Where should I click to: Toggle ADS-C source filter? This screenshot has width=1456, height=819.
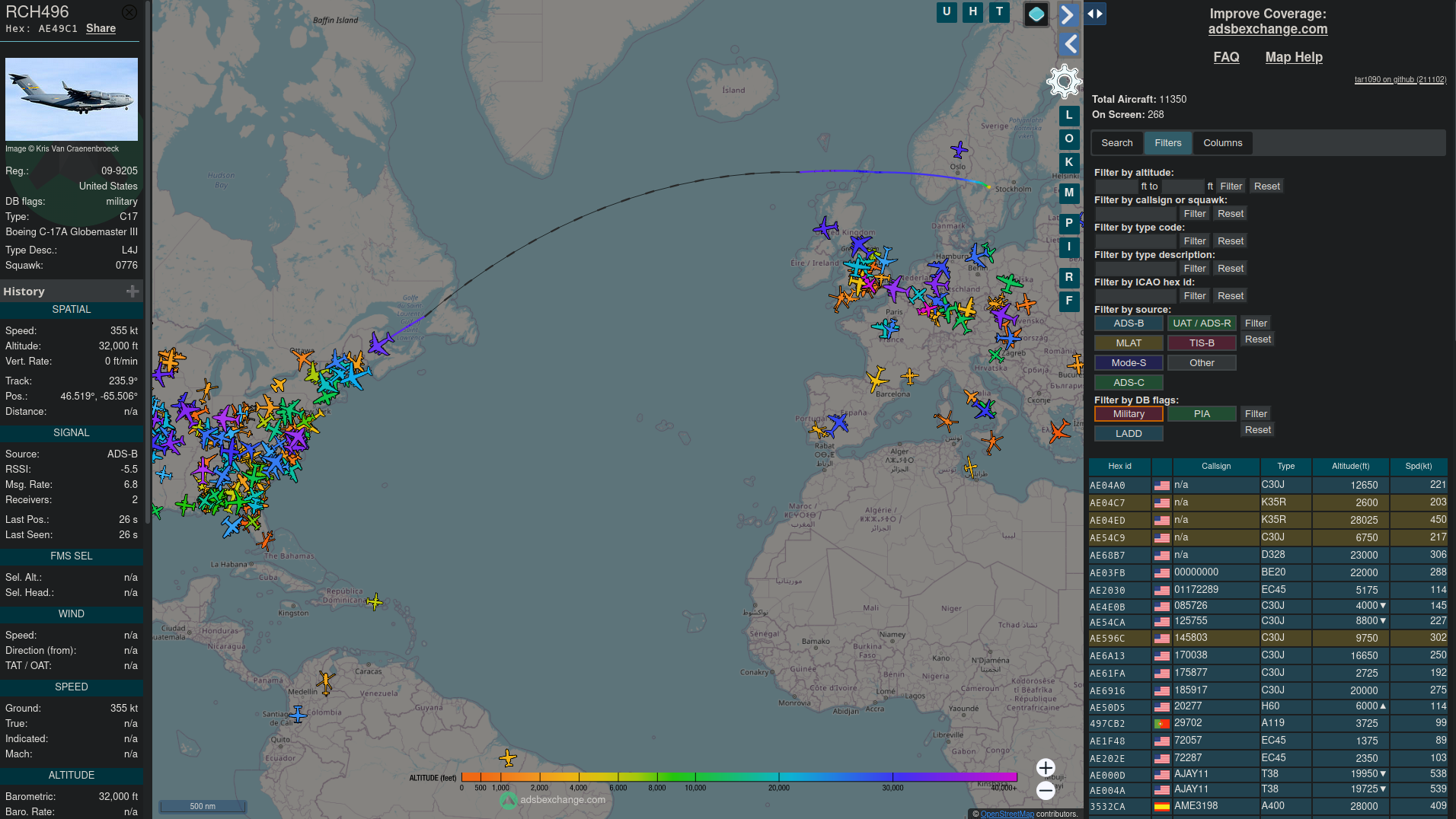pos(1129,383)
